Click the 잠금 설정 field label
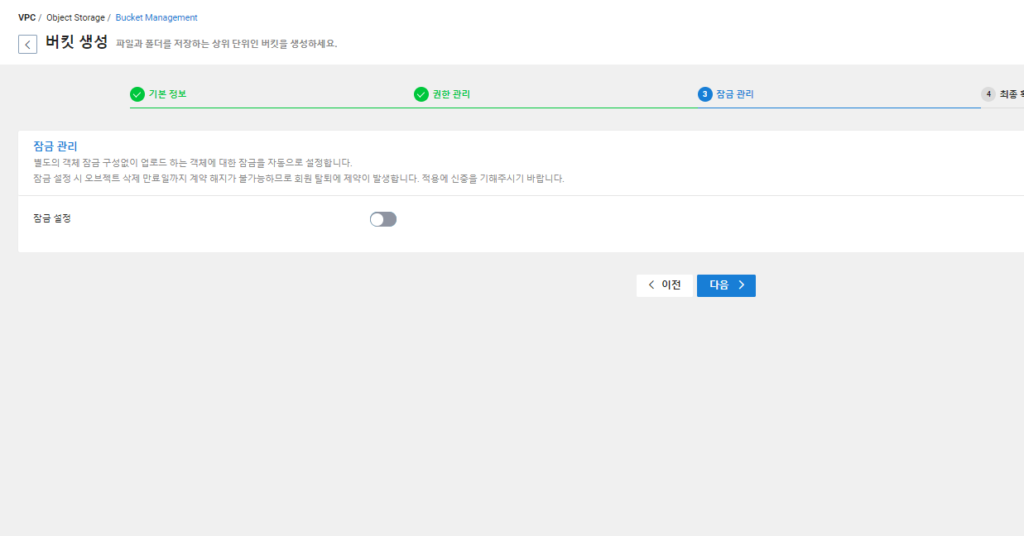The height and width of the screenshot is (536, 1024). pyautogui.click(x=52, y=218)
